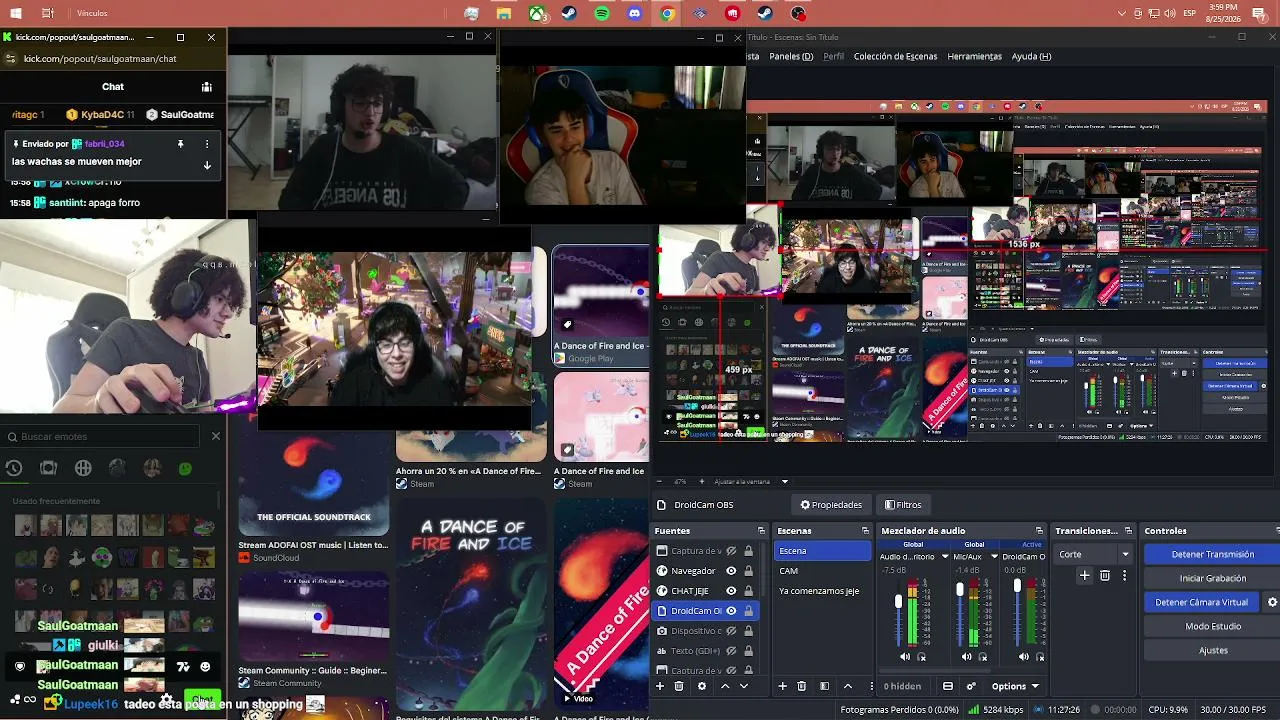Open Propiedades for DroidCam OBS source
The width and height of the screenshot is (1280, 720).
coord(831,505)
